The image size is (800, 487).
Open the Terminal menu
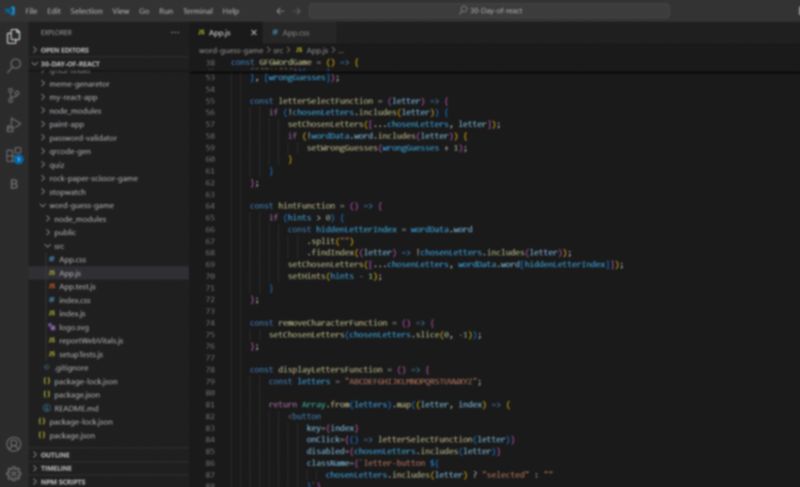(x=197, y=11)
